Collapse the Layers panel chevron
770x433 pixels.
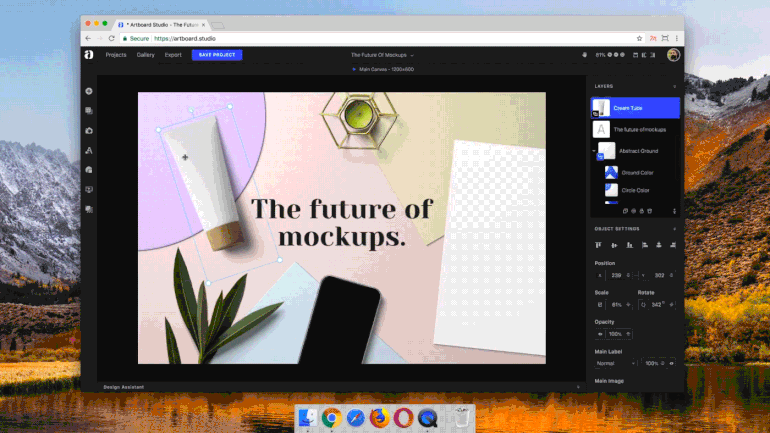[674, 86]
